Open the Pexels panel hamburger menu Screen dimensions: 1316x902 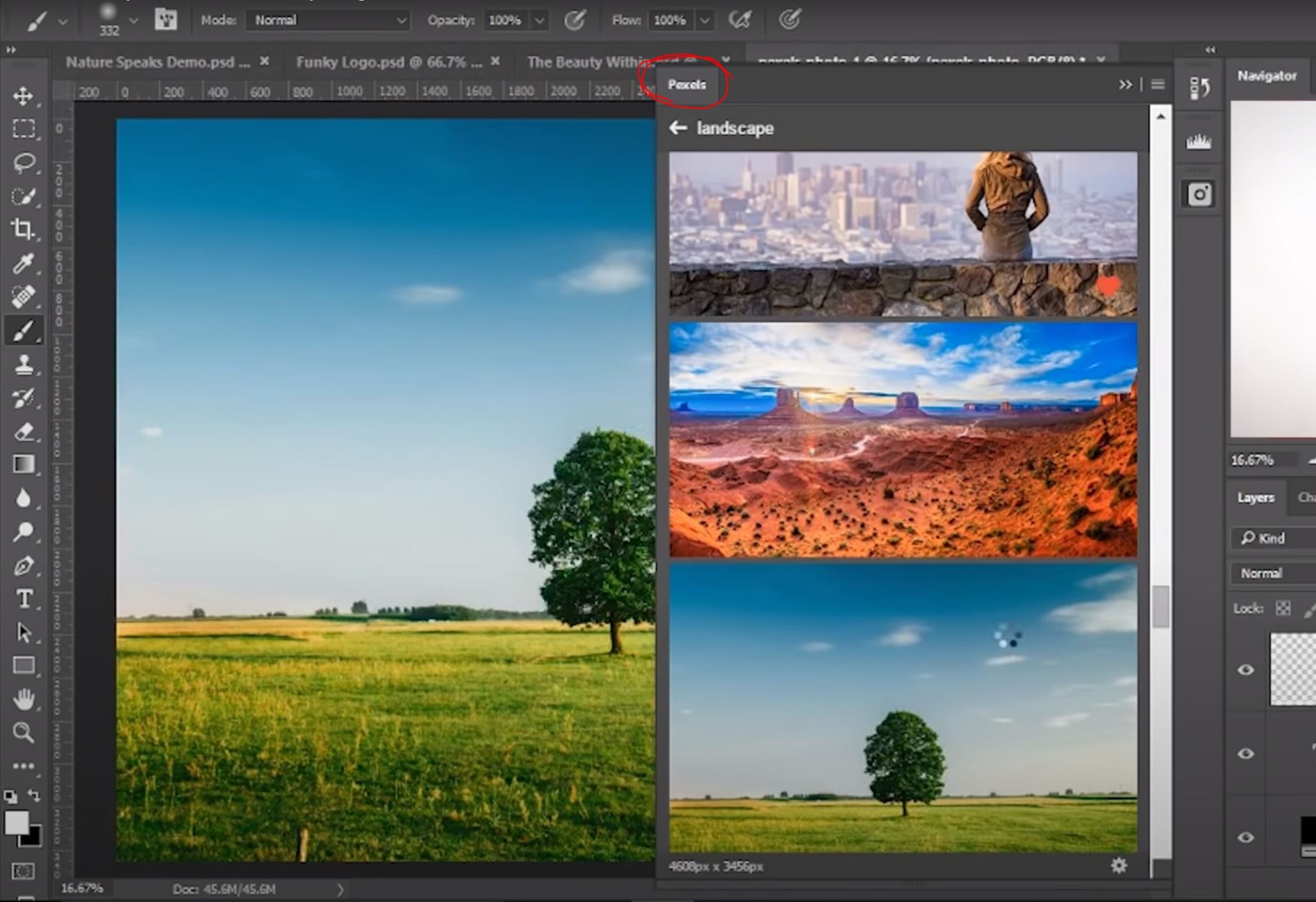click(x=1157, y=84)
